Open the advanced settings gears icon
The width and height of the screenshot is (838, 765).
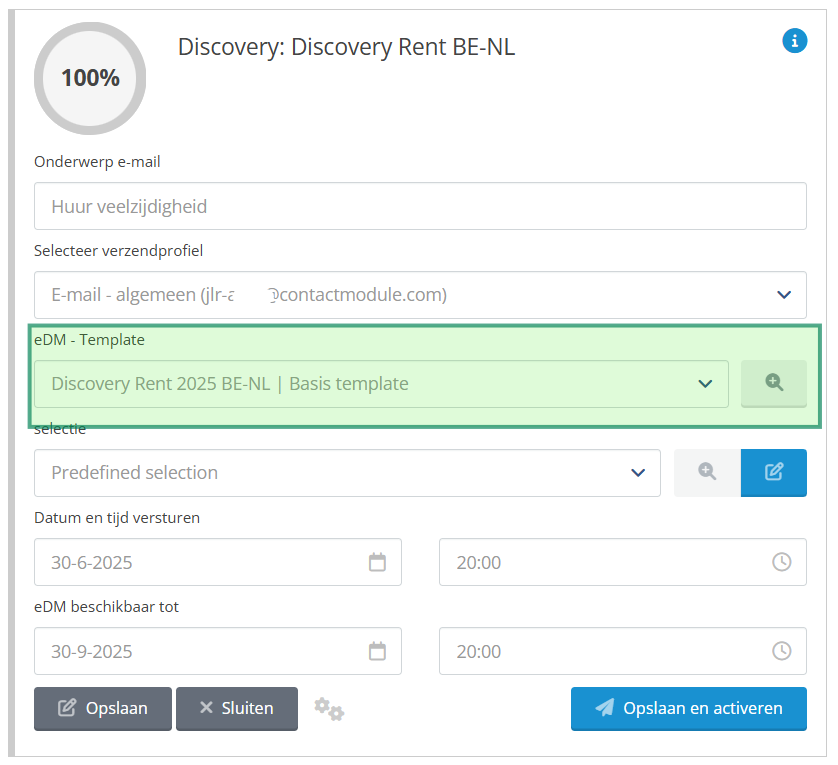329,709
